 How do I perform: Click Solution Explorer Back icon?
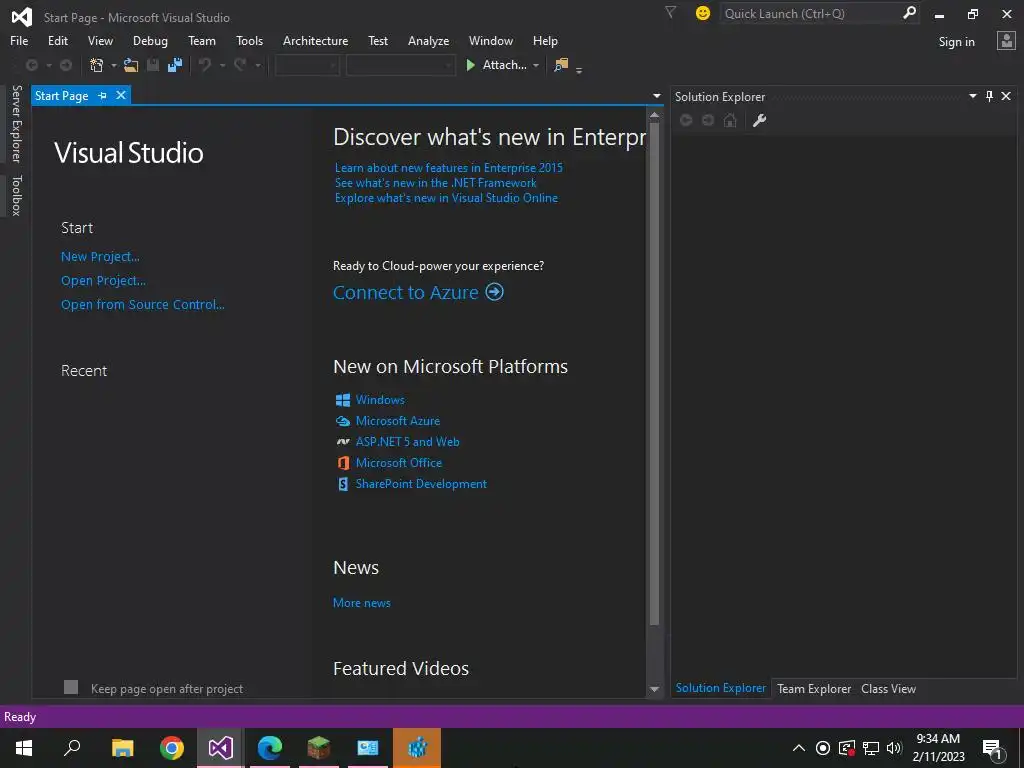(686, 120)
